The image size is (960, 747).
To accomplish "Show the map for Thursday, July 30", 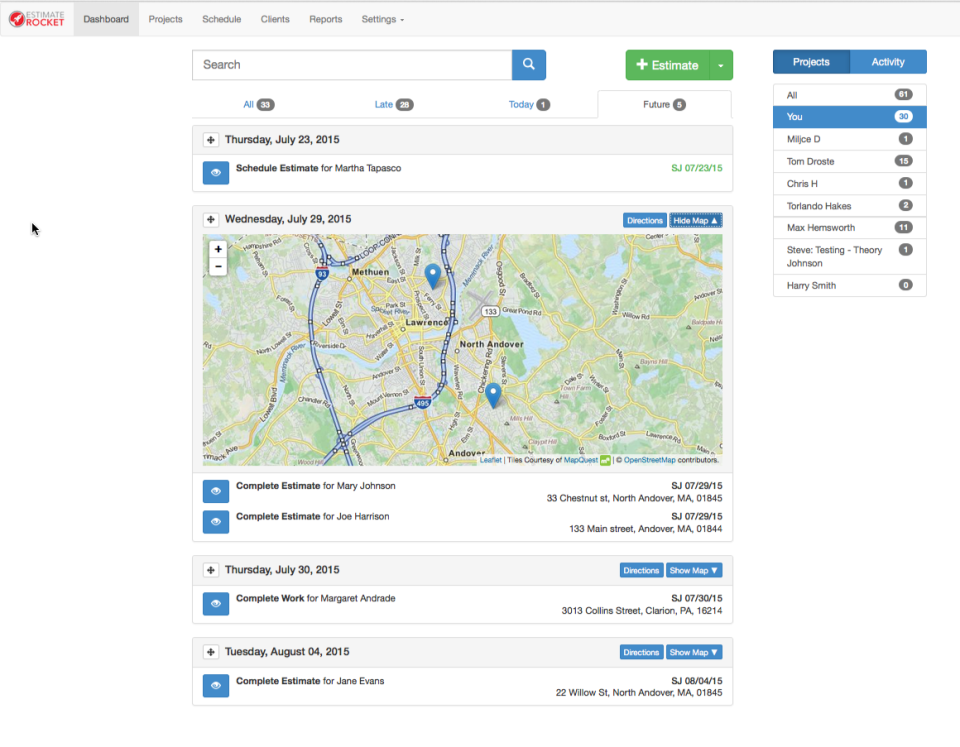I will coord(693,570).
